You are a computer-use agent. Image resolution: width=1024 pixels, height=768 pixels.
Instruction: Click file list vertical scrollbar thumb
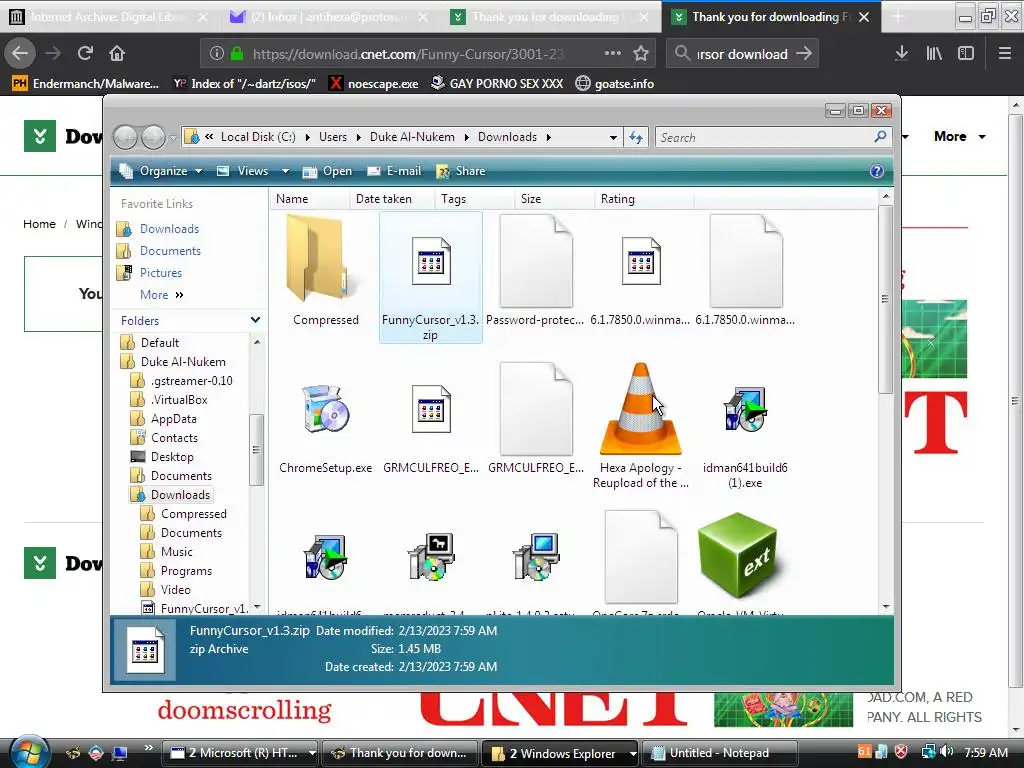[x=885, y=298]
